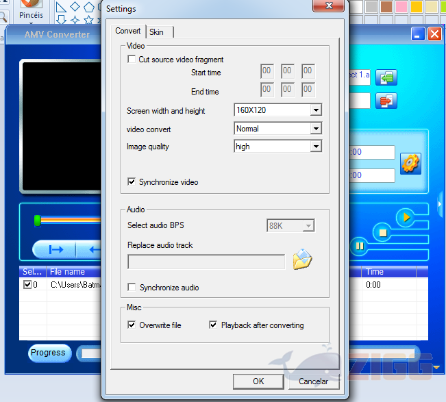Select the pentagon shape in Paint
The width and height of the screenshot is (446, 402).
(89, 7)
